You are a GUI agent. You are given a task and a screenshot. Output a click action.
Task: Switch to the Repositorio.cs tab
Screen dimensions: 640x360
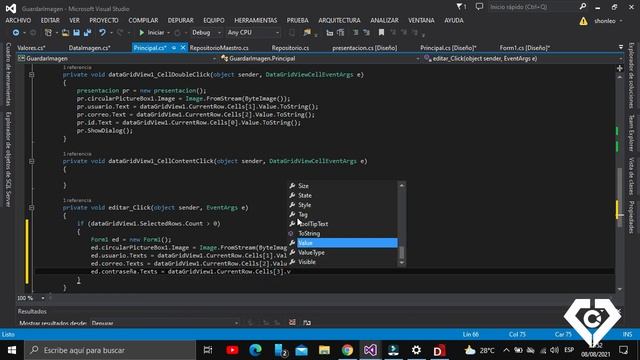(x=290, y=48)
